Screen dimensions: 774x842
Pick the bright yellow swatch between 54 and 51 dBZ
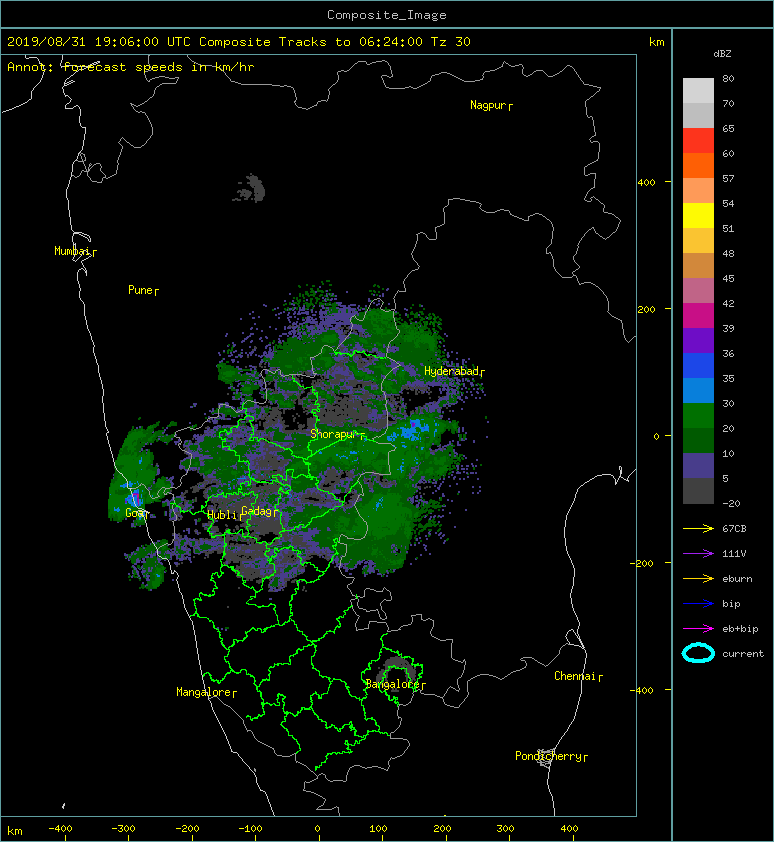click(698, 215)
